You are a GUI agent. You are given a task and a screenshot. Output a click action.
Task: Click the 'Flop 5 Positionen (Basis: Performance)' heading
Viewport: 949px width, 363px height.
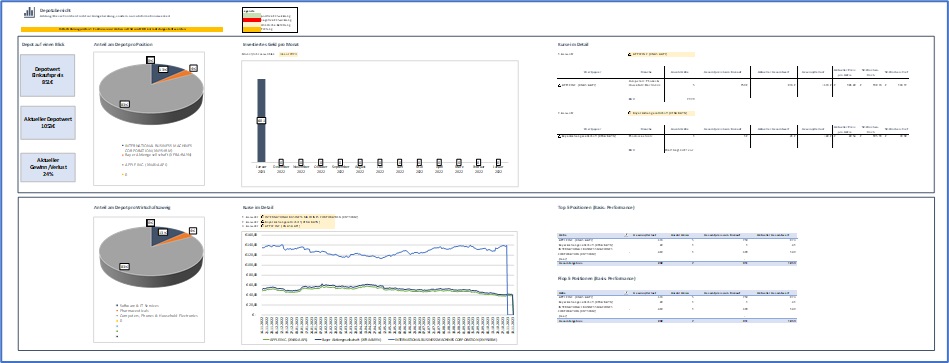click(x=597, y=278)
